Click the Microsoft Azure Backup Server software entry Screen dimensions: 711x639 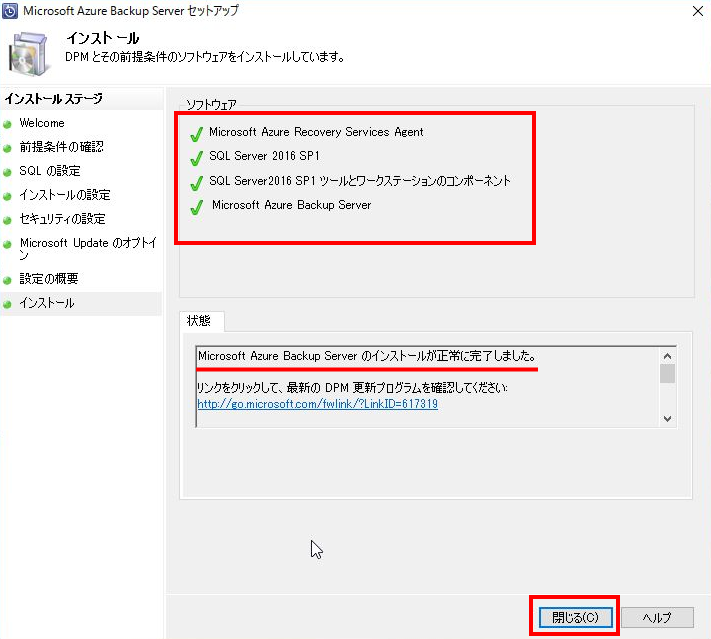coord(292,205)
